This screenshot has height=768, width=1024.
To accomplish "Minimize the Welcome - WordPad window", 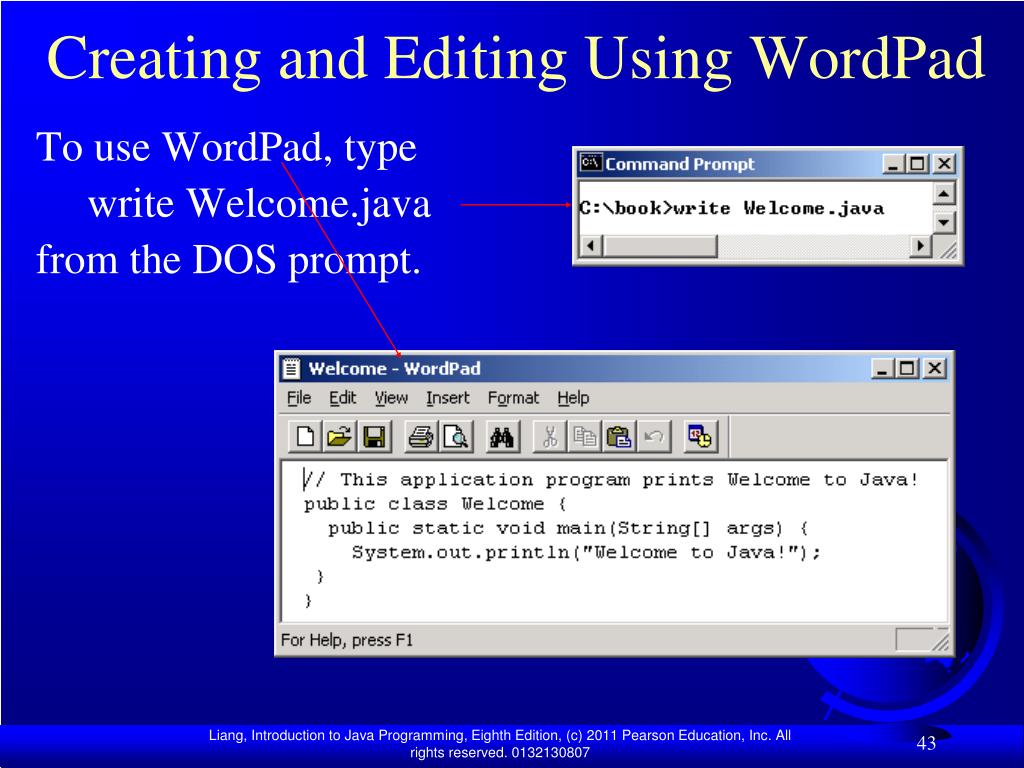I will coord(883,368).
